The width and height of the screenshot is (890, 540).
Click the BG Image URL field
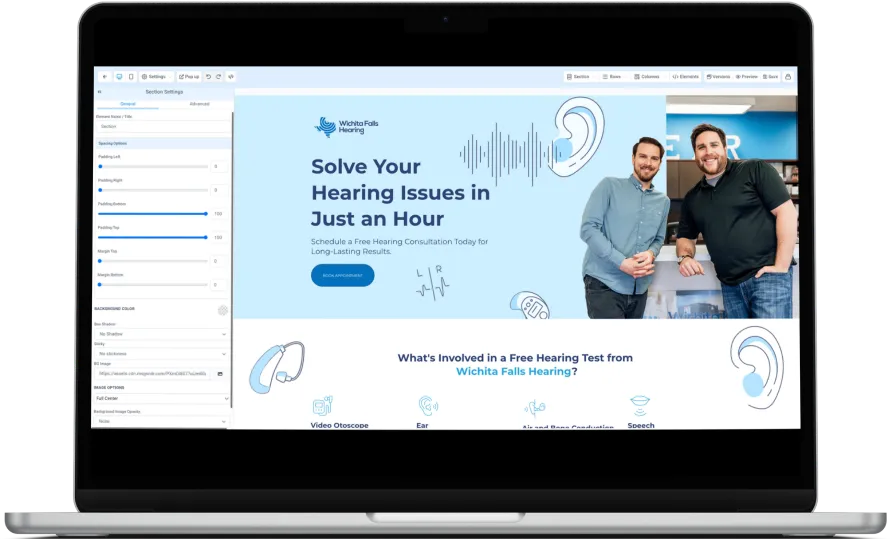click(x=153, y=374)
